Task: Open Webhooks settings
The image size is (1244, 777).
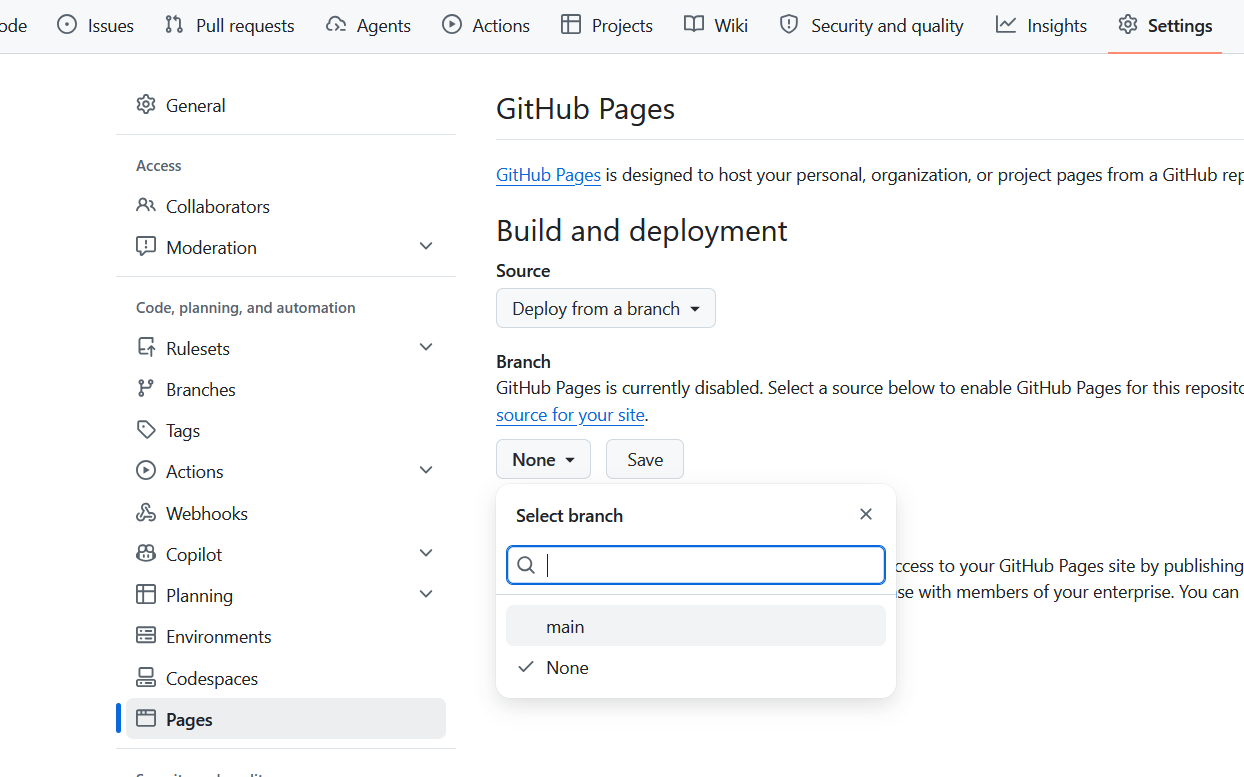Action: click(286, 513)
